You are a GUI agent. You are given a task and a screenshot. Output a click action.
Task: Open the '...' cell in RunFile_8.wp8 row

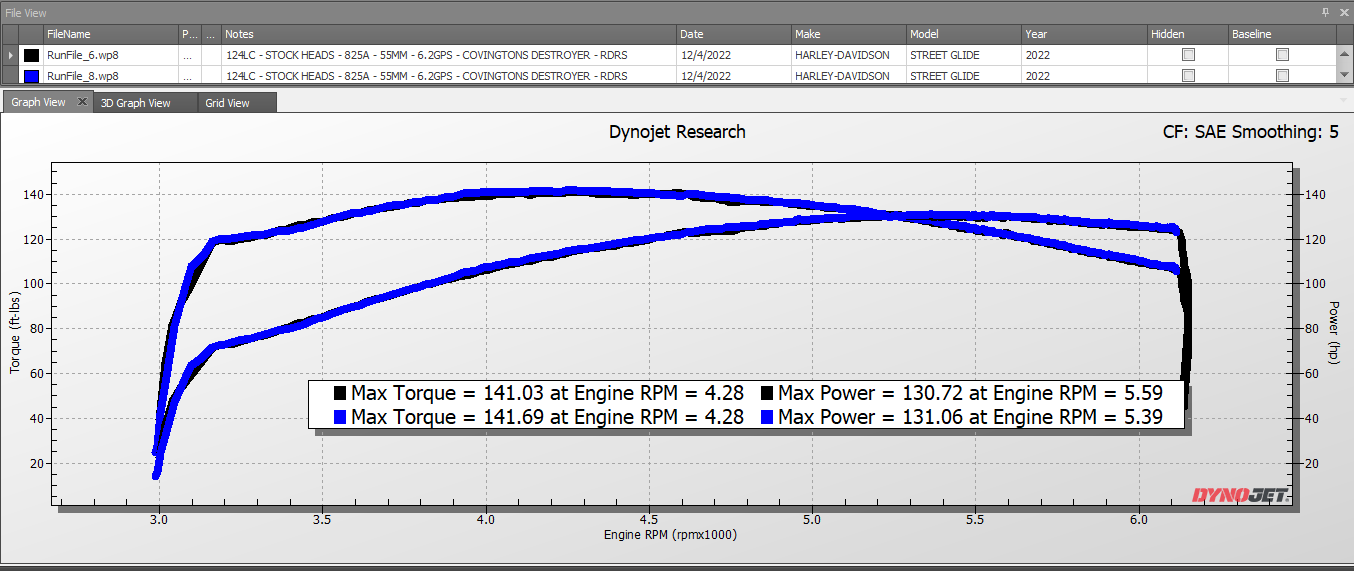click(190, 76)
